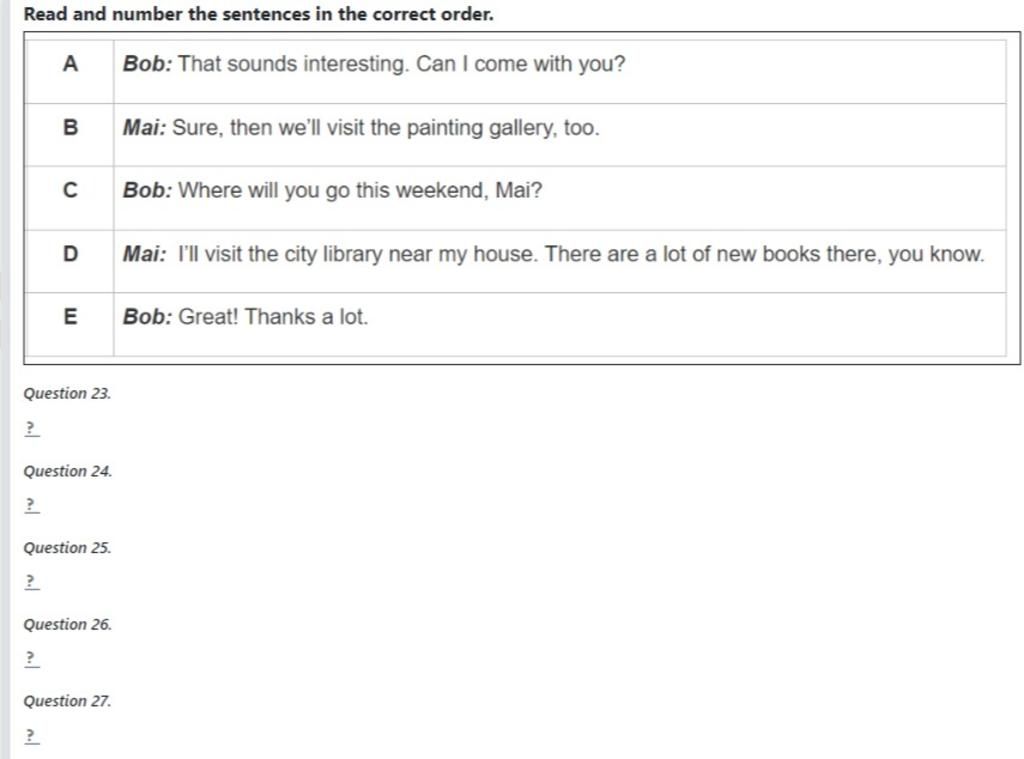This screenshot has width=1024, height=759.
Task: Select the question mark below Question 25
Action: (31, 582)
